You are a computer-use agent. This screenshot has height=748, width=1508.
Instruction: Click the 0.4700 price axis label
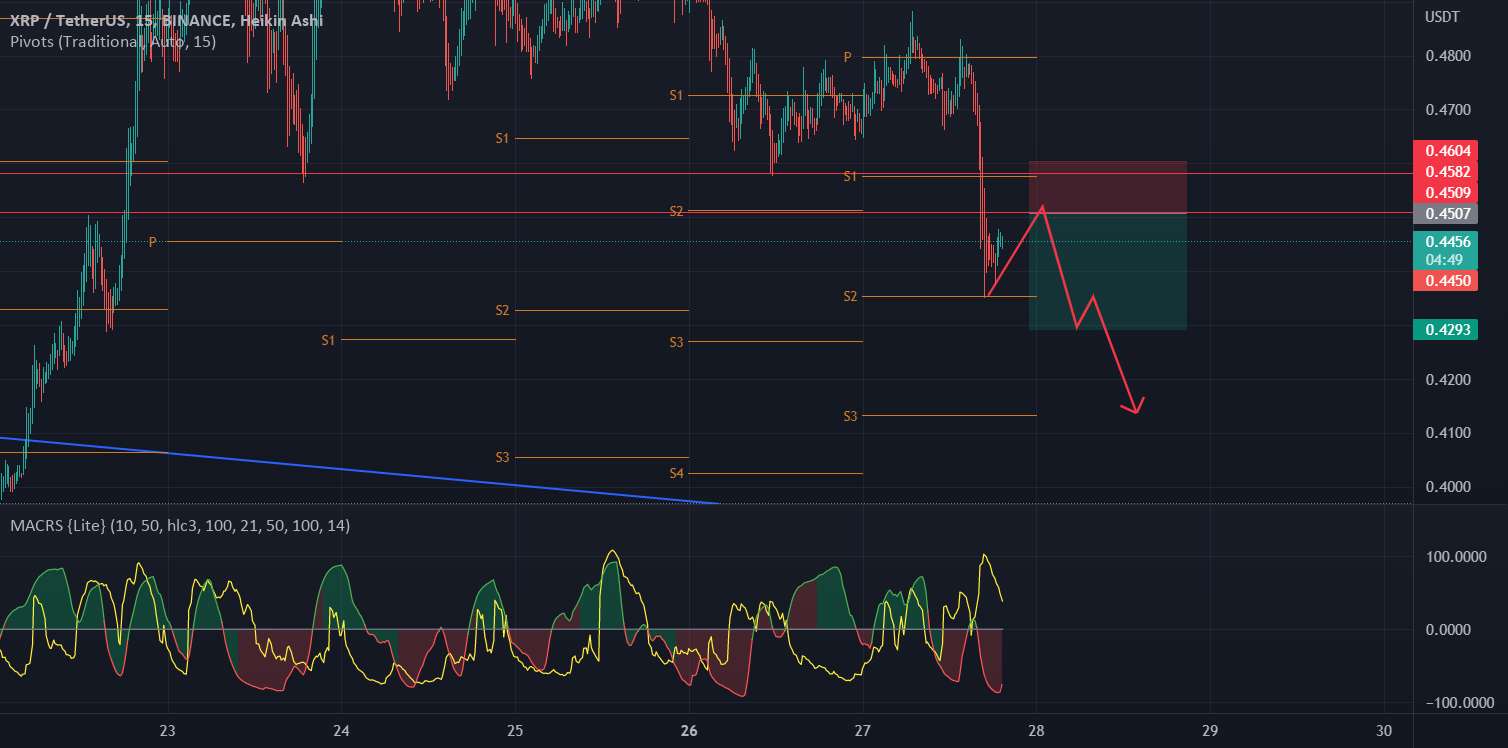click(x=1447, y=110)
